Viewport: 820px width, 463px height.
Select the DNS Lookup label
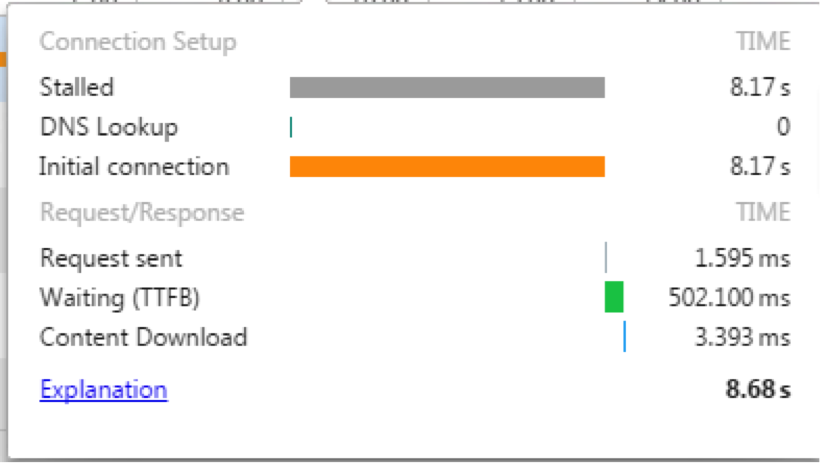(109, 127)
